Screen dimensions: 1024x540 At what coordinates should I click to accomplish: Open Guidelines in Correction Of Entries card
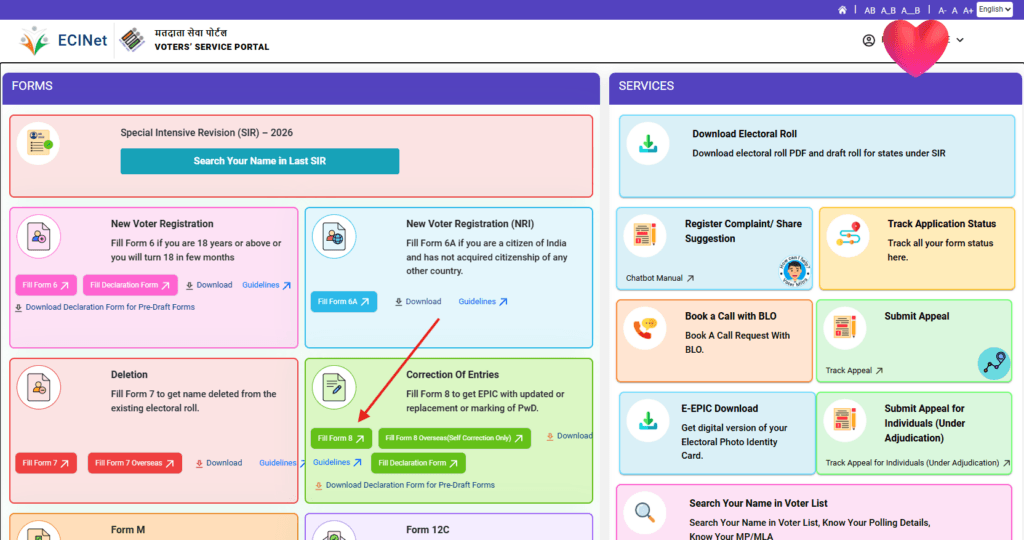tap(337, 462)
